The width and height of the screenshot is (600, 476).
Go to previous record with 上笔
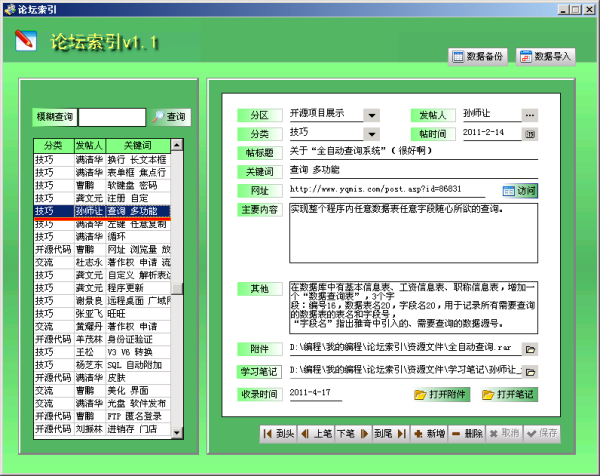(316, 434)
